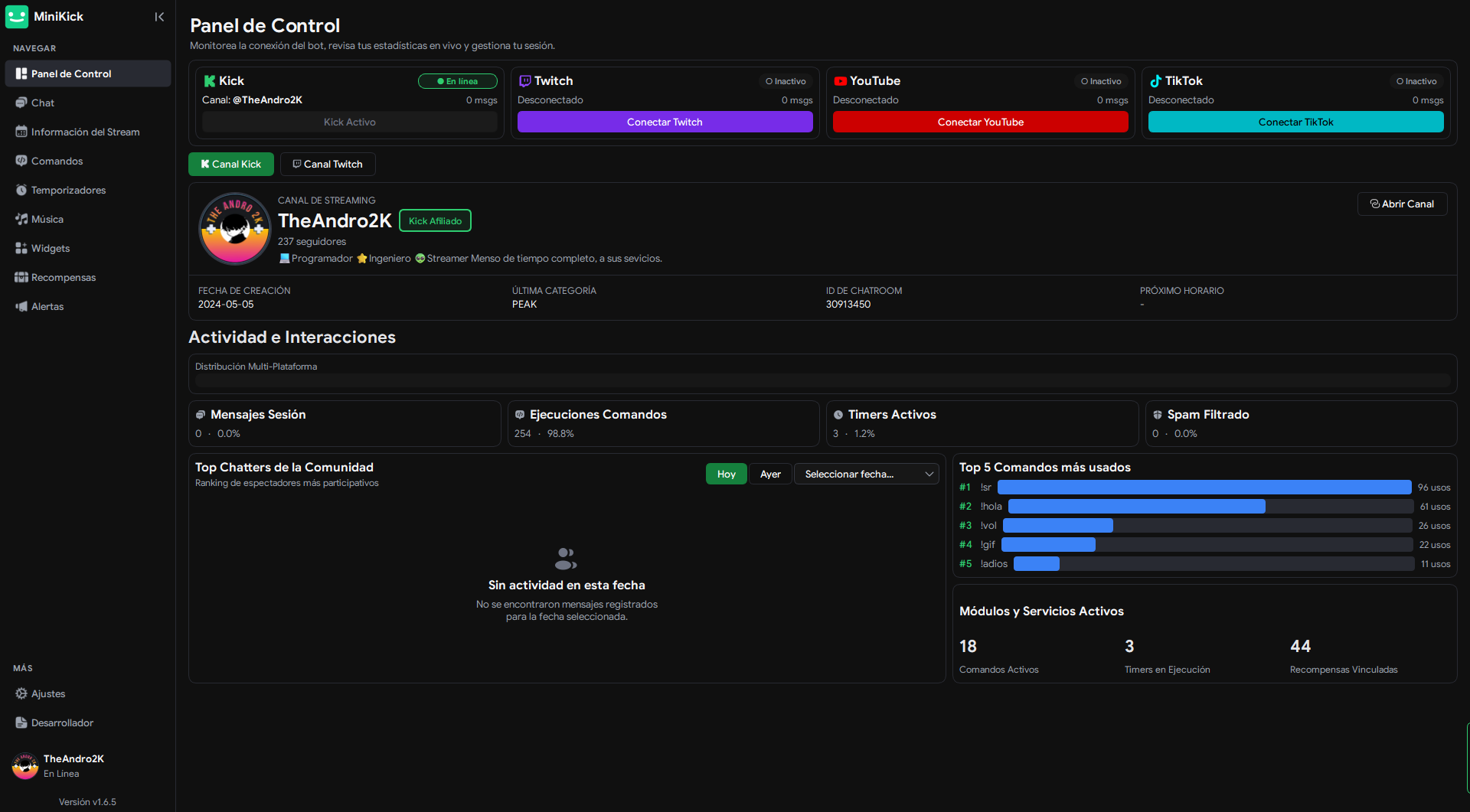Click the Kick platform logo icon
Screen dimensions: 1470x812
(x=209, y=81)
